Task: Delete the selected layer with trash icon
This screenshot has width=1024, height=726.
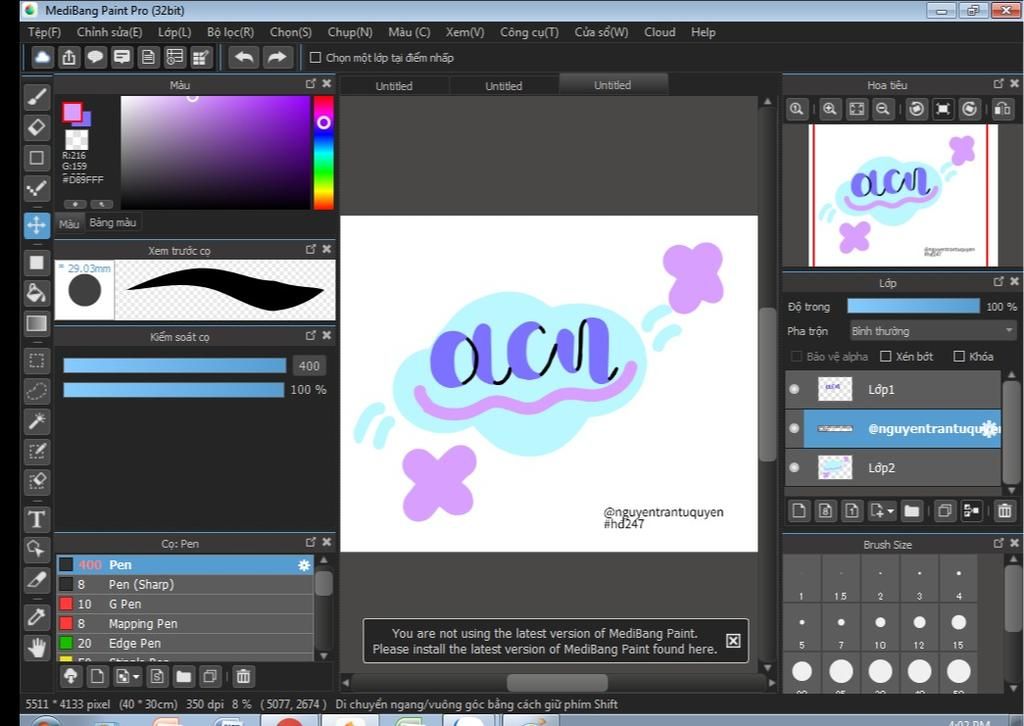Action: click(1004, 511)
